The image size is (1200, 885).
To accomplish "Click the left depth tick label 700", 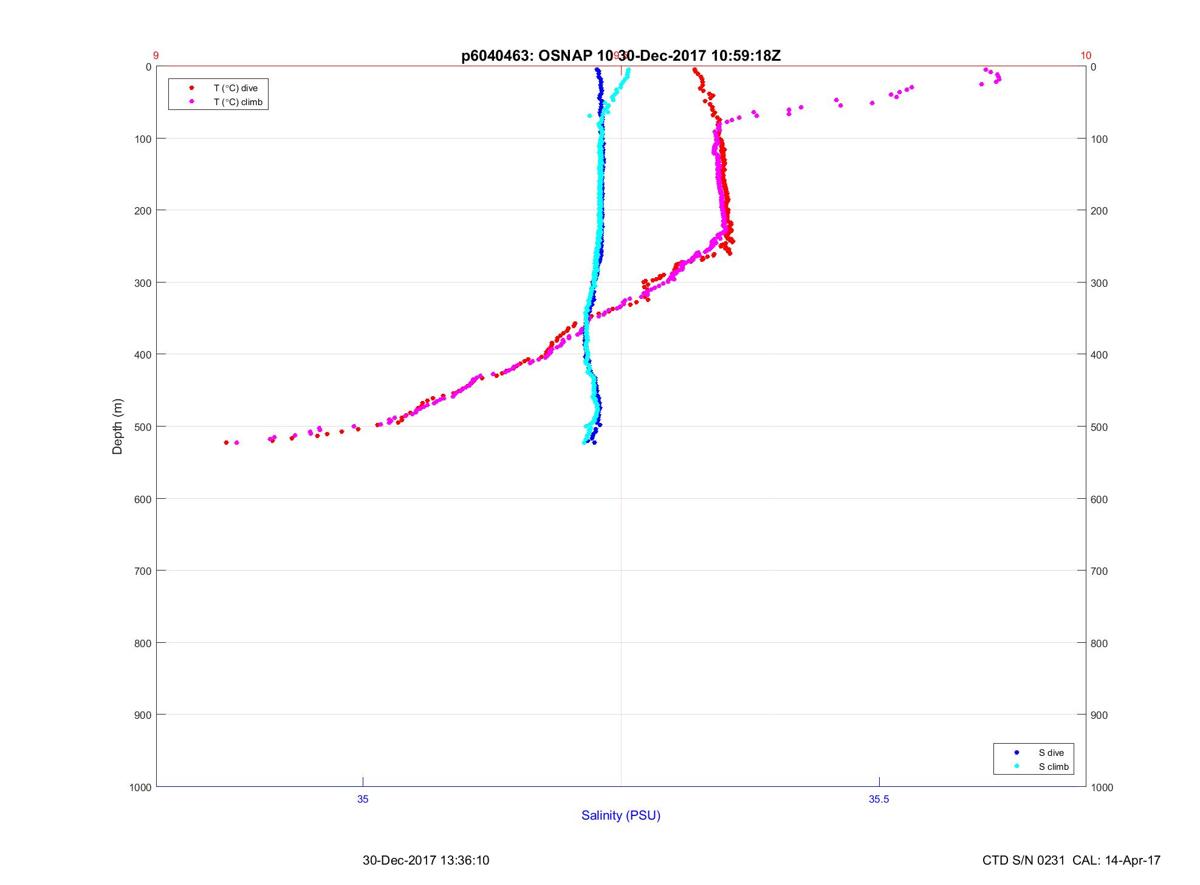I will click(x=142, y=571).
